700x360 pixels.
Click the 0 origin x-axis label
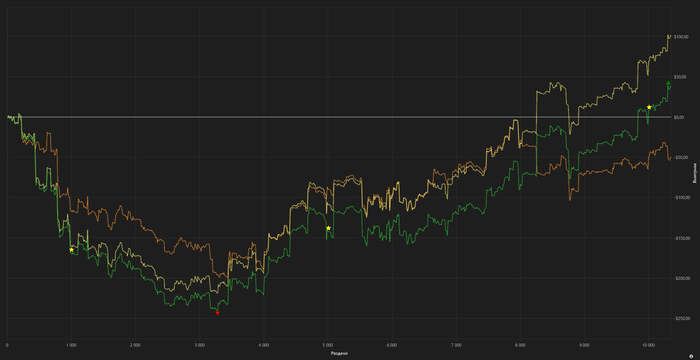pos(7,345)
